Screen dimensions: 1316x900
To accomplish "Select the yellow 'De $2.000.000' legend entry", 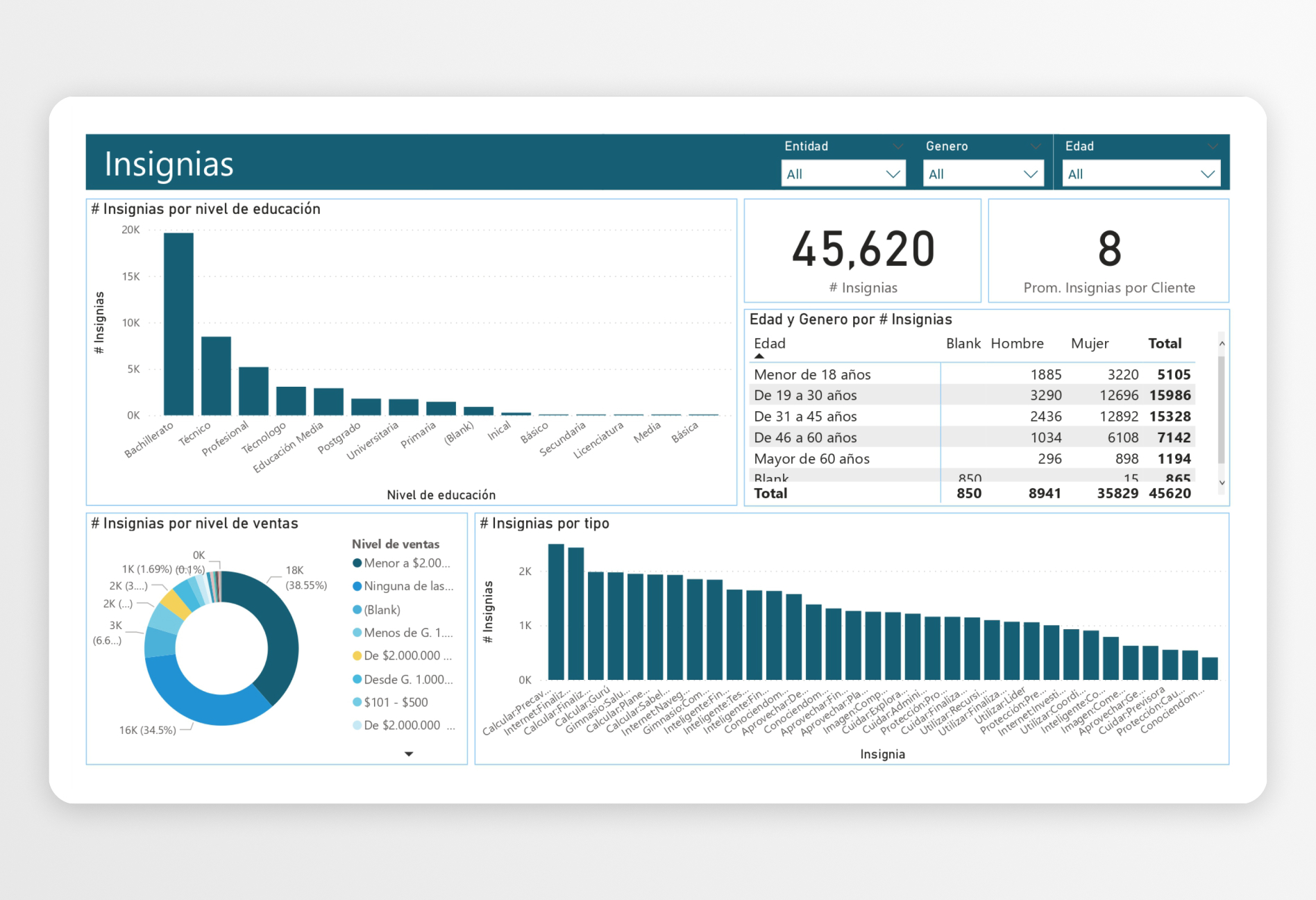I will [403, 656].
